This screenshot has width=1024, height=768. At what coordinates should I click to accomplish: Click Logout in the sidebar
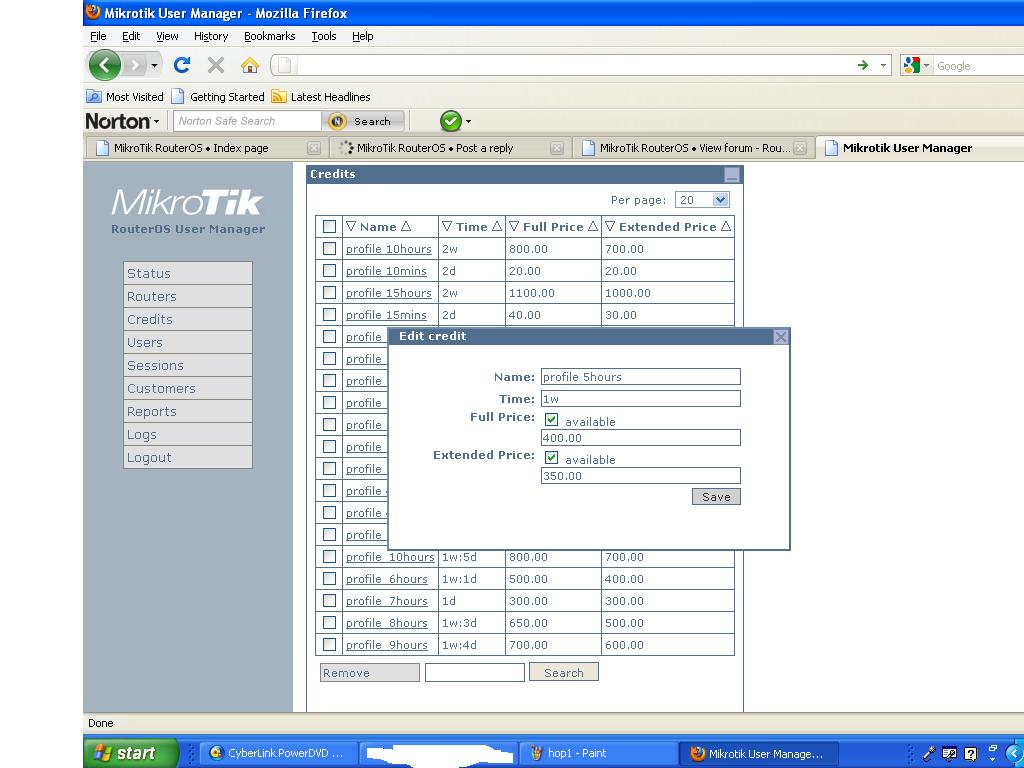(x=188, y=457)
